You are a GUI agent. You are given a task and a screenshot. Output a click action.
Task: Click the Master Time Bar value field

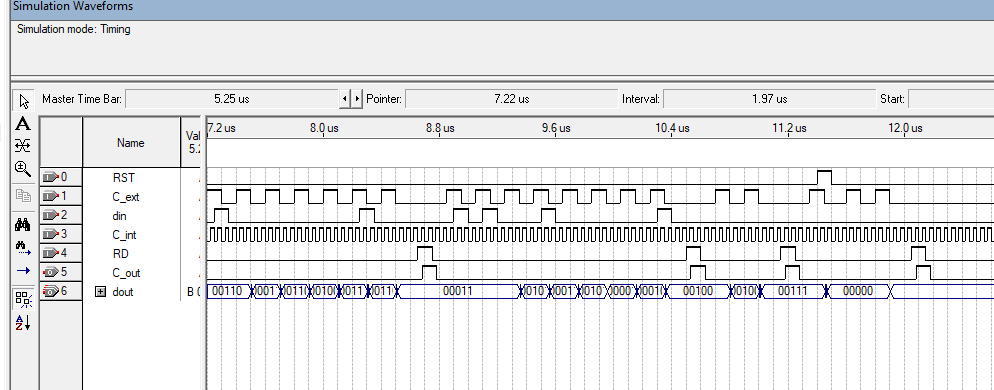pos(233,99)
